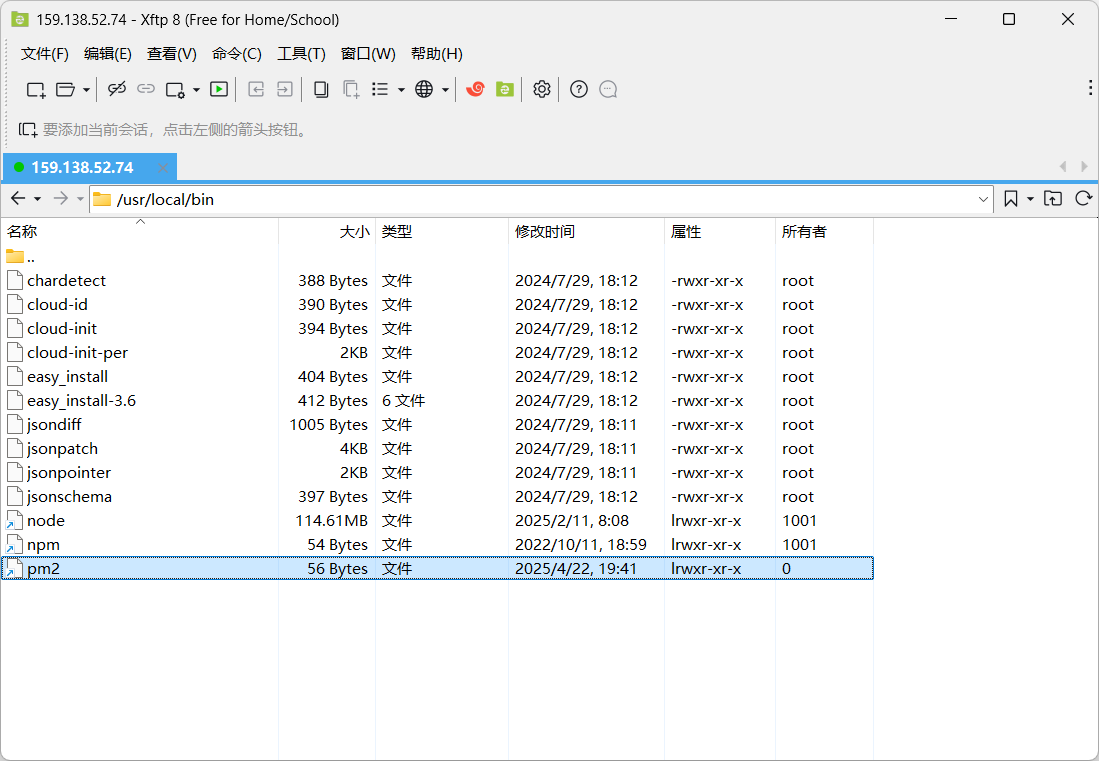Open the 窗口(W) menu
Image resolution: width=1099 pixels, height=761 pixels.
(x=368, y=54)
